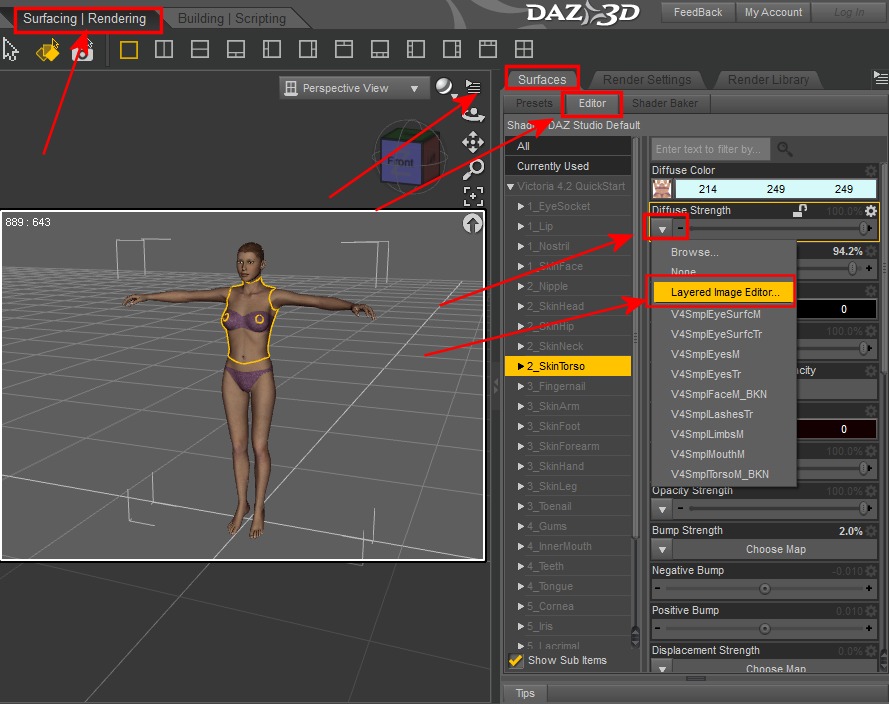Screen dimensions: 889x704
Task: Open the Diffuse Strength map dropdown arrow
Action: (x=662, y=229)
